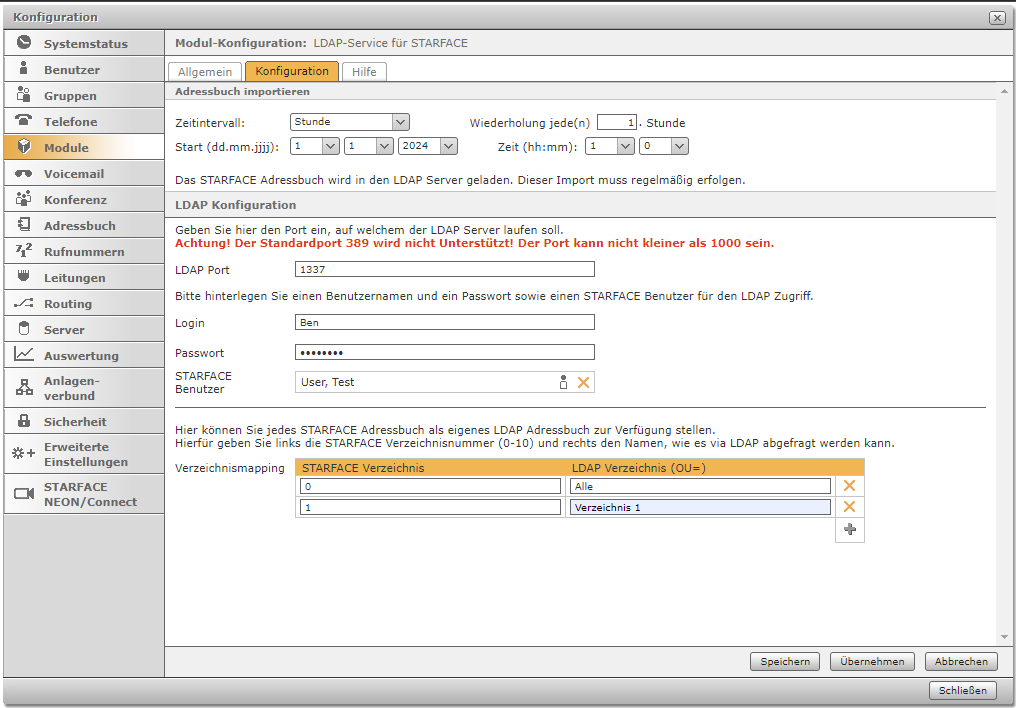Click the Wiederholung jede(n) number field
Viewport: 1016px width, 708px height.
(617, 122)
